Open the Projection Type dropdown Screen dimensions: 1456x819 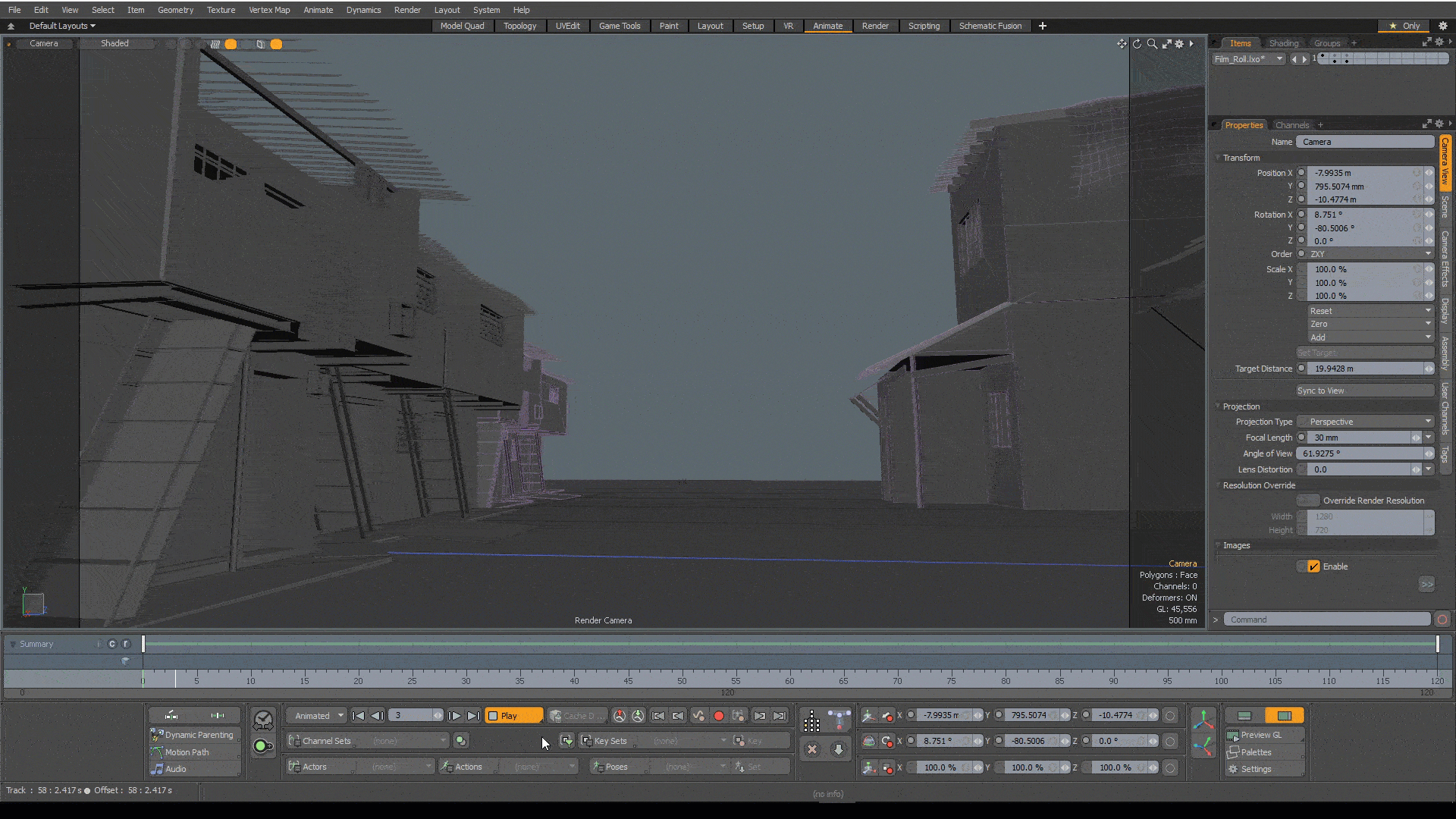pos(1364,422)
